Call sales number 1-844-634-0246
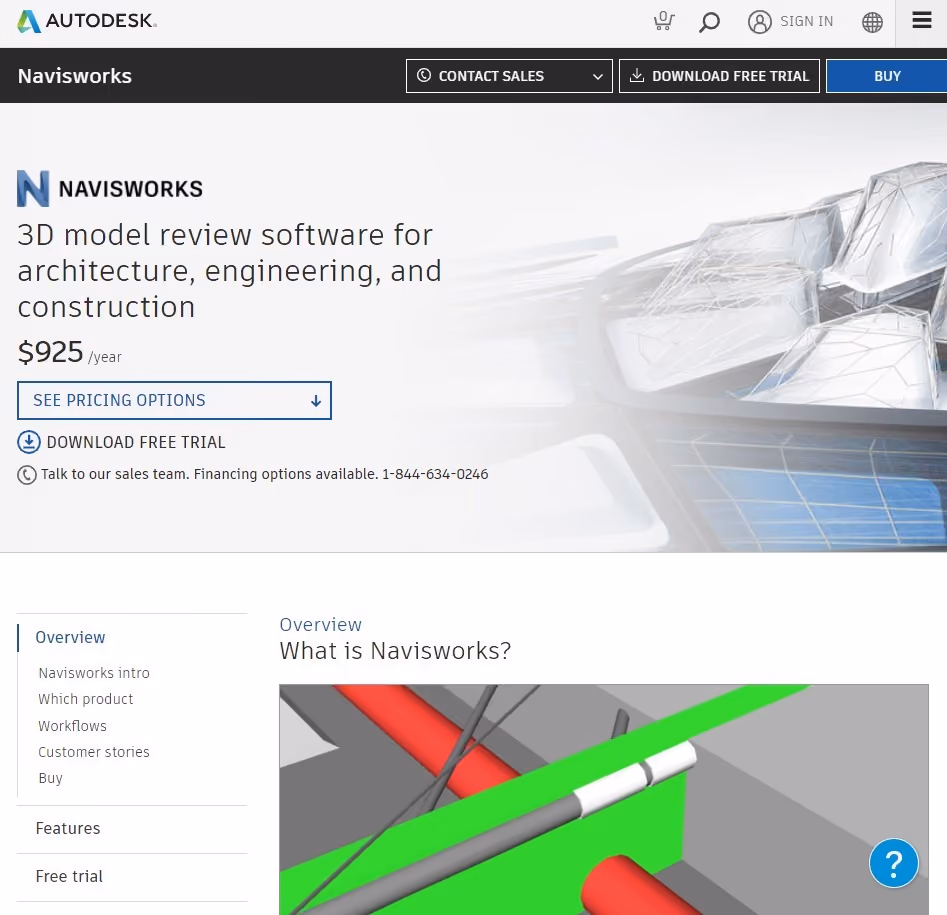 [x=435, y=474]
